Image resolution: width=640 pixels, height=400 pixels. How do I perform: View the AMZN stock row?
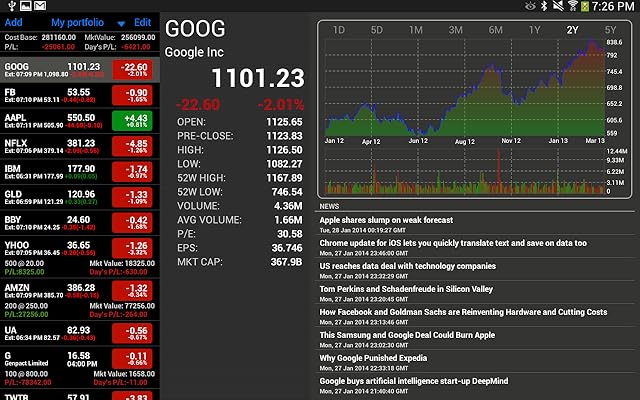(80, 299)
